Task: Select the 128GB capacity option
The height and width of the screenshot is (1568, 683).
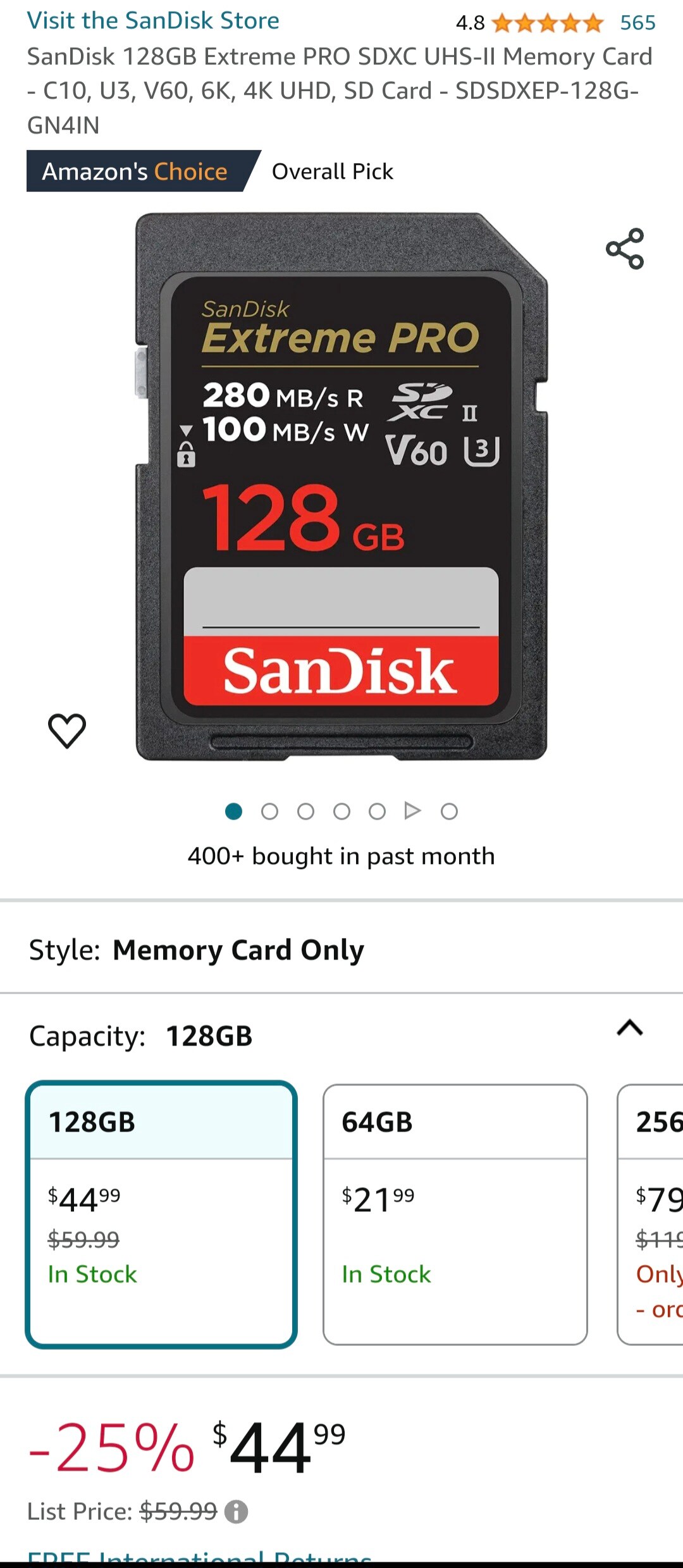Action: [x=161, y=1214]
